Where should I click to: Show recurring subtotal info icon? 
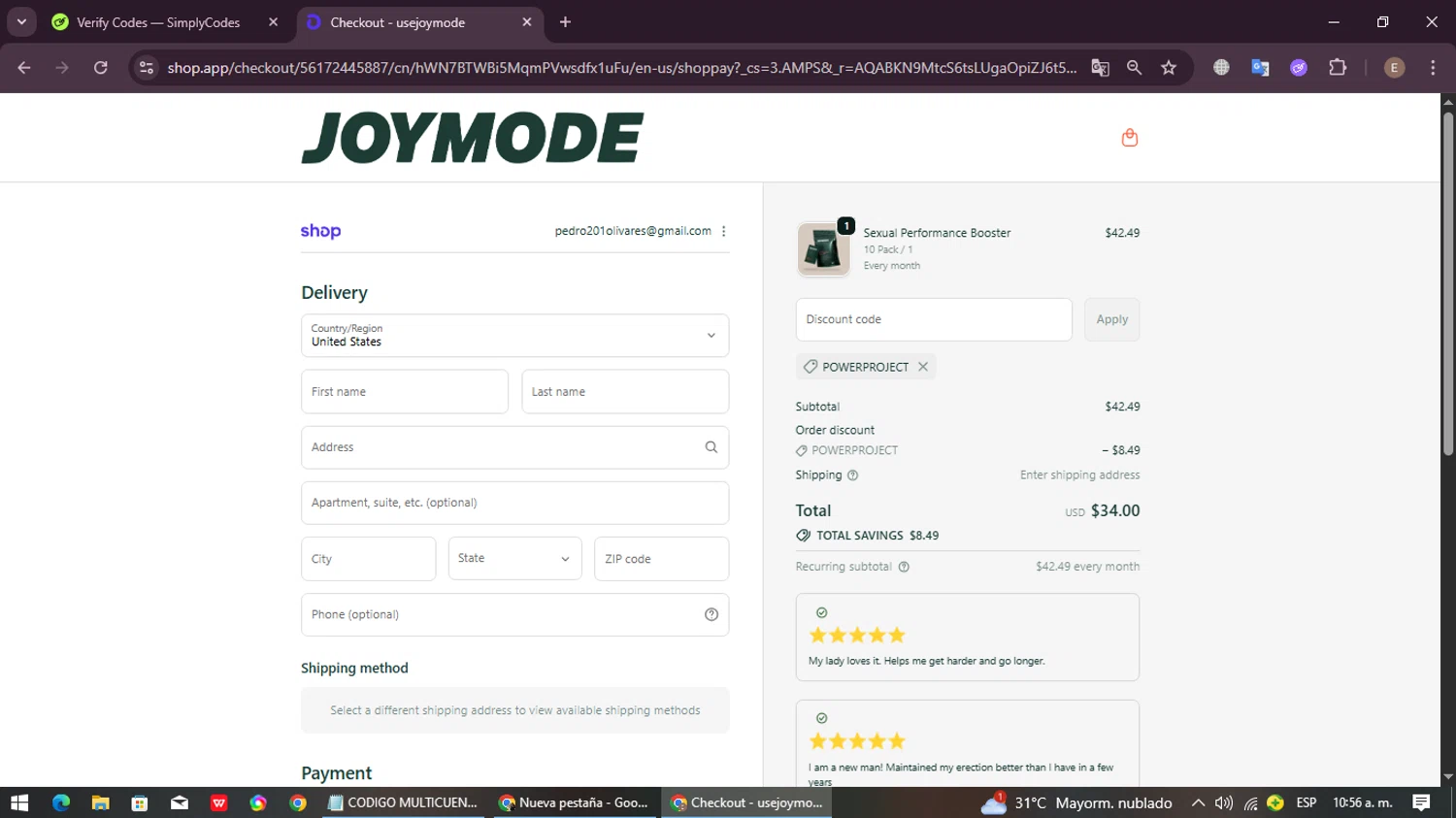pos(904,567)
